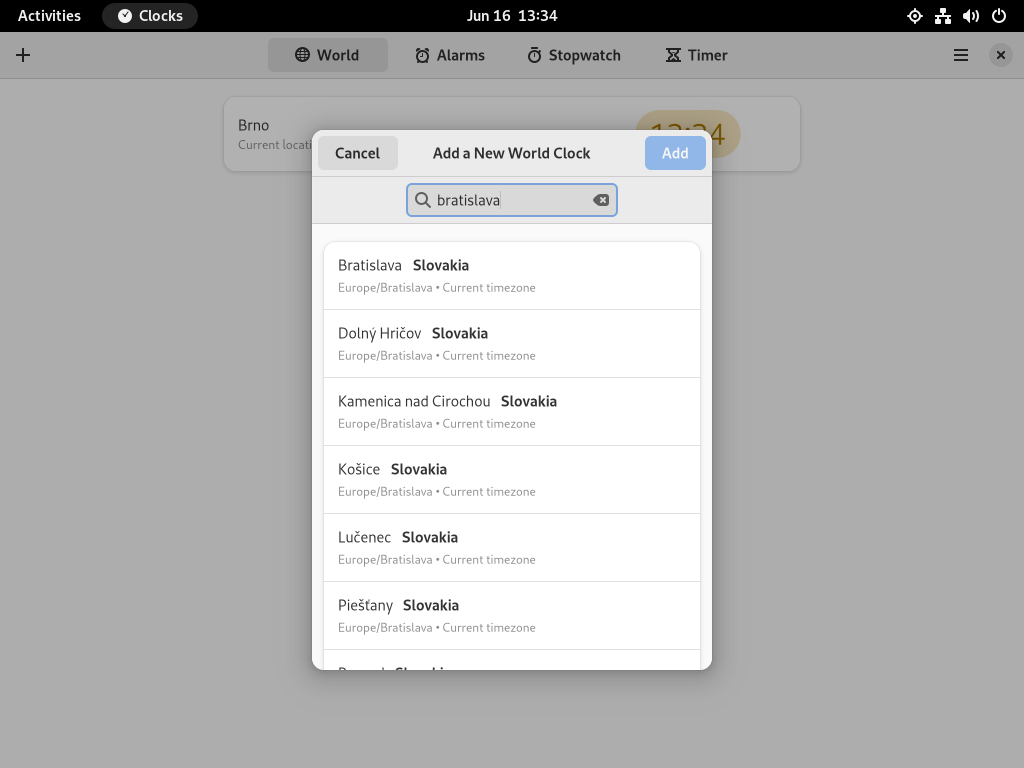
Task: Clear the search field text
Action: (601, 200)
